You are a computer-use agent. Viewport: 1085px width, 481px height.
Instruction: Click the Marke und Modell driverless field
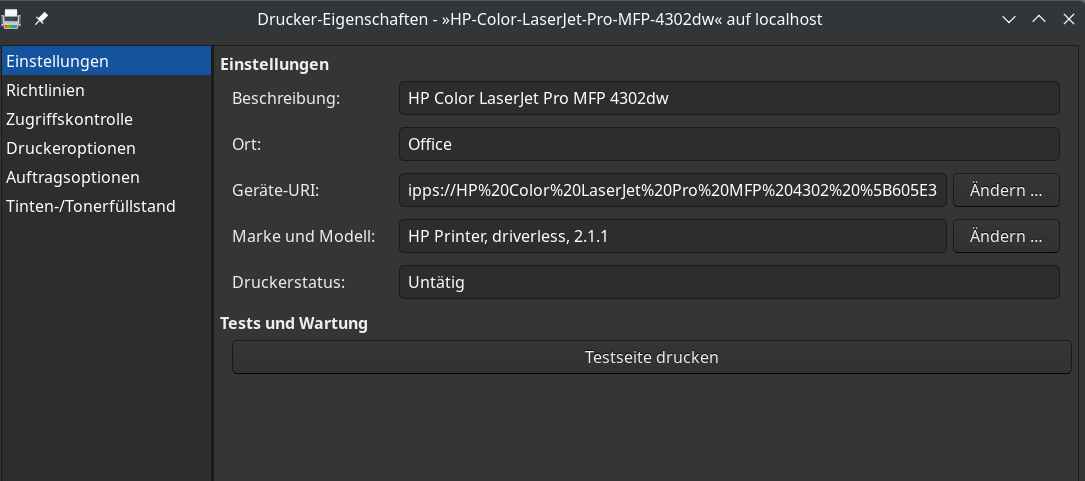[673, 236]
